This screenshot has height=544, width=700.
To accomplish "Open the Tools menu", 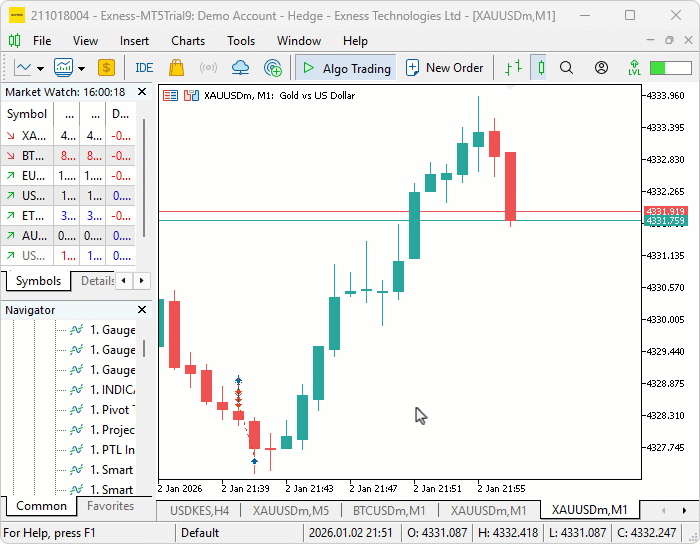I will pos(241,41).
